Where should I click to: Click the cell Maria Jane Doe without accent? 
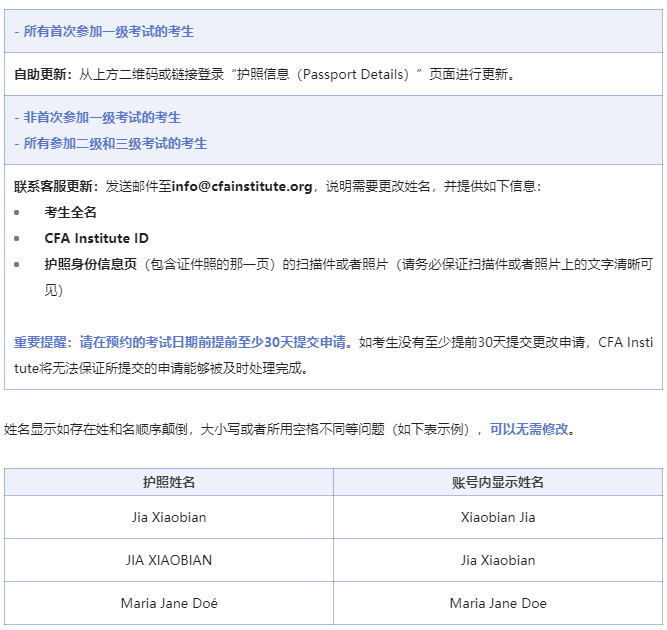498,603
